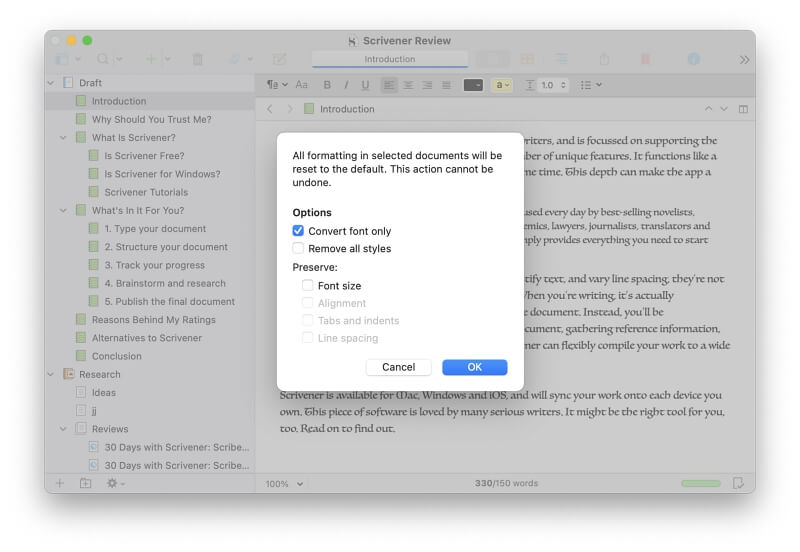Select Introduction in the binder
The image size is (800, 552).
tap(150, 101)
